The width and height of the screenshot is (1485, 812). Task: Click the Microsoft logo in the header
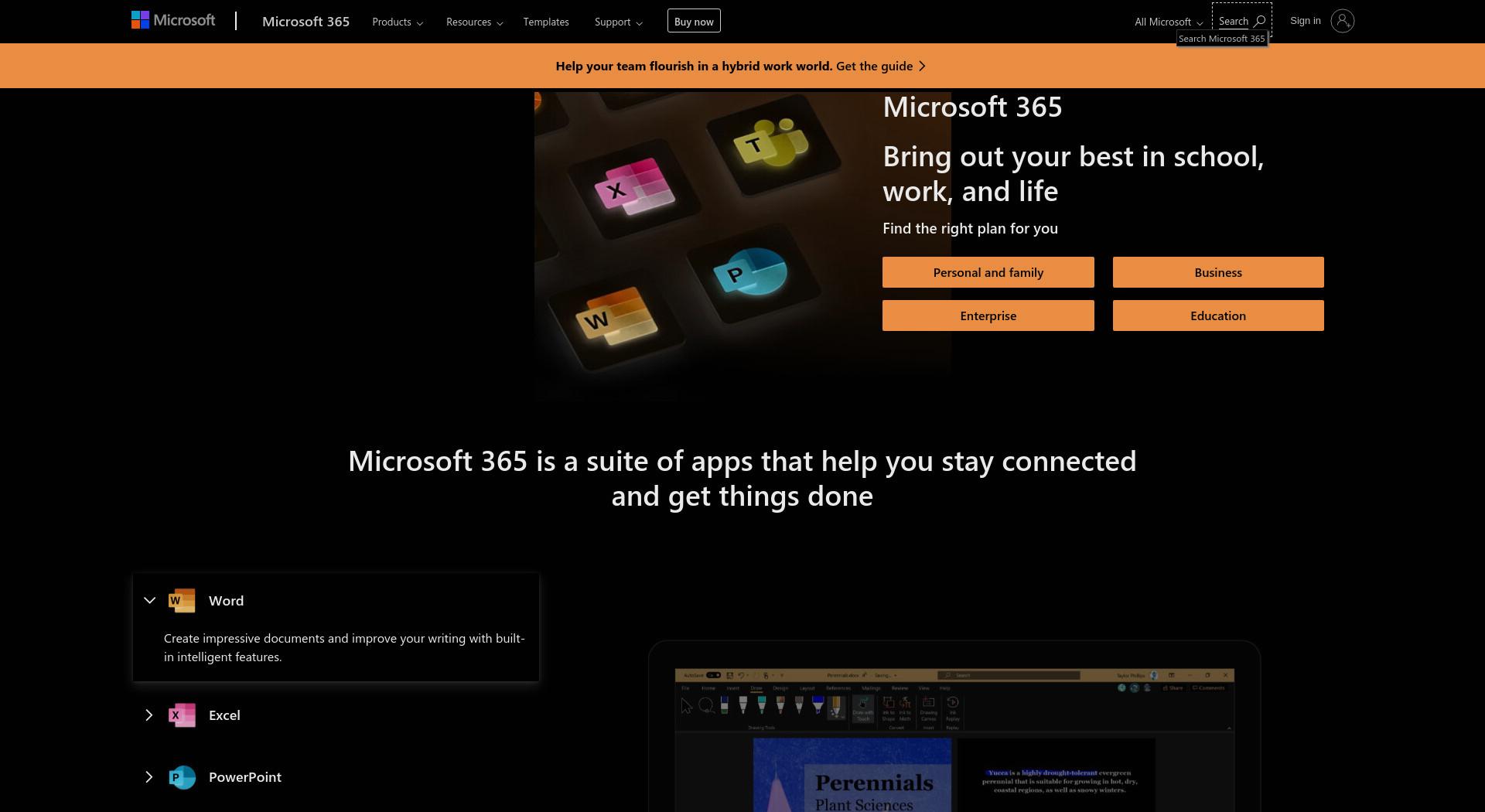coord(173,21)
